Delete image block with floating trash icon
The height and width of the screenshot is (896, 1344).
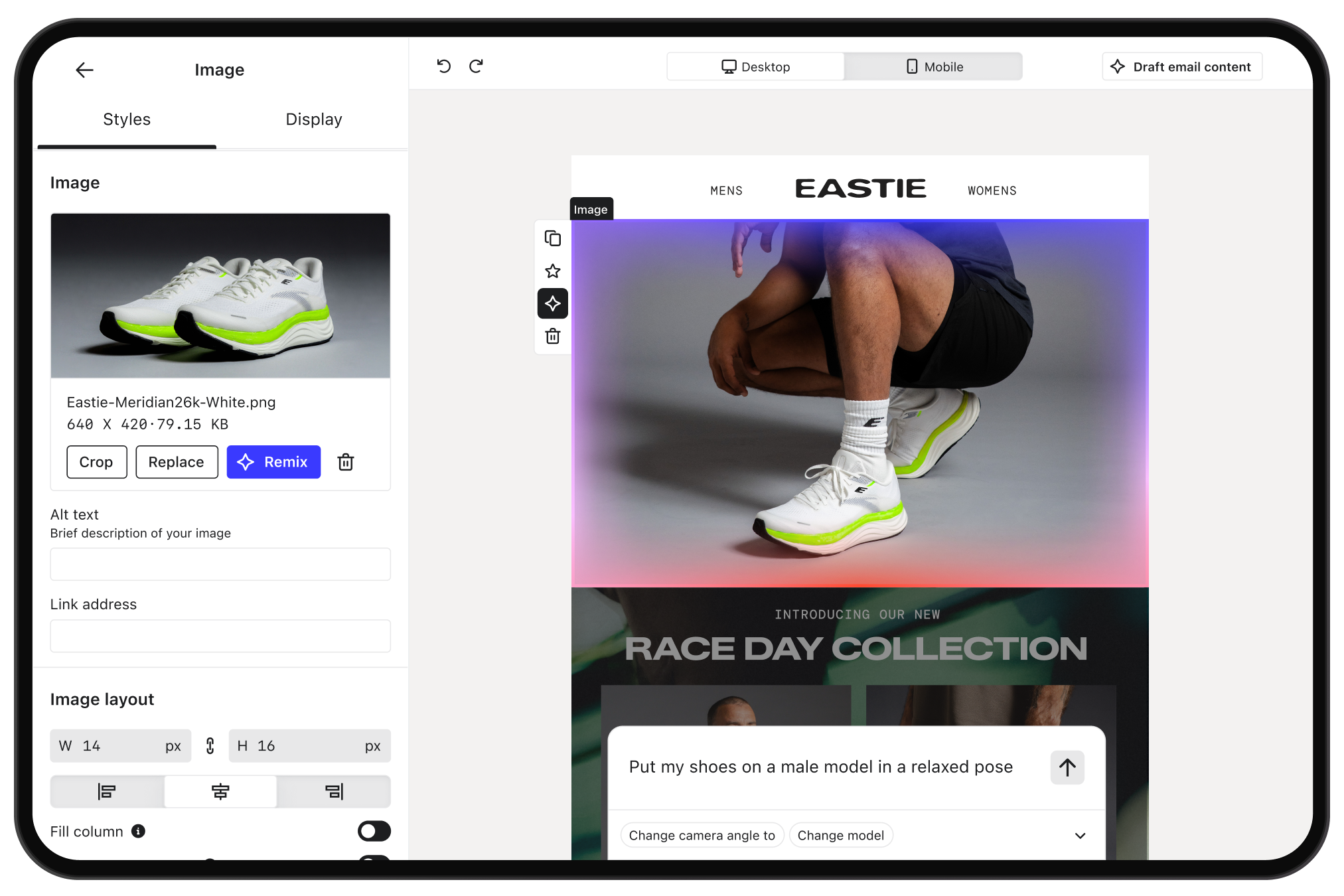[x=553, y=336]
